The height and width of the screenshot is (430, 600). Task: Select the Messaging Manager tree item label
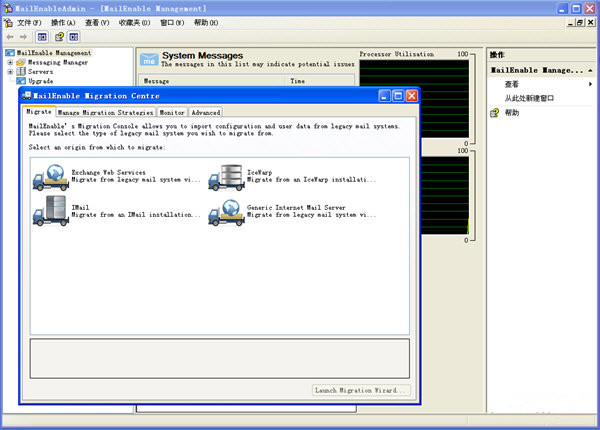click(x=58, y=62)
